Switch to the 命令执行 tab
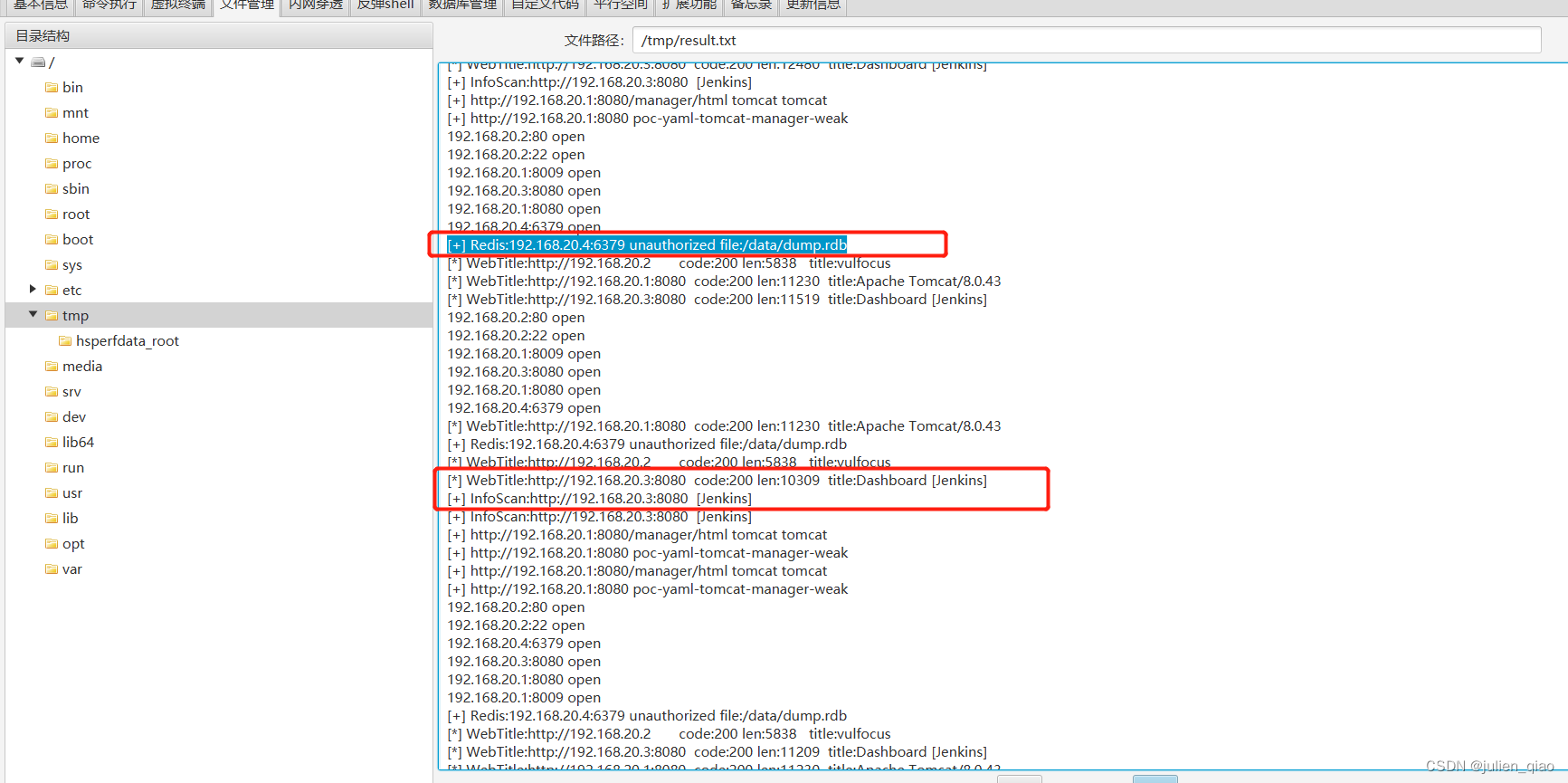The width and height of the screenshot is (1568, 783). point(109,5)
